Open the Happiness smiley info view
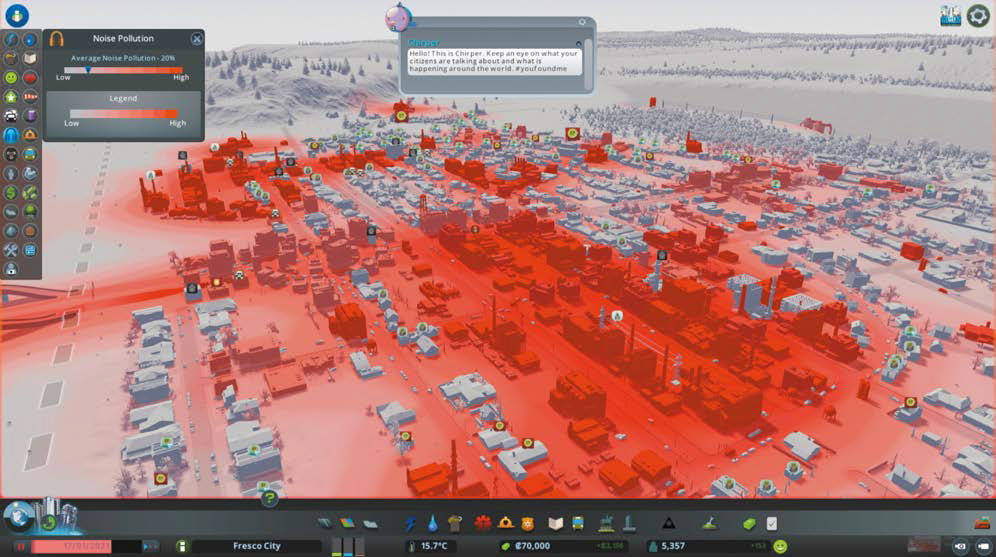 (x=11, y=77)
